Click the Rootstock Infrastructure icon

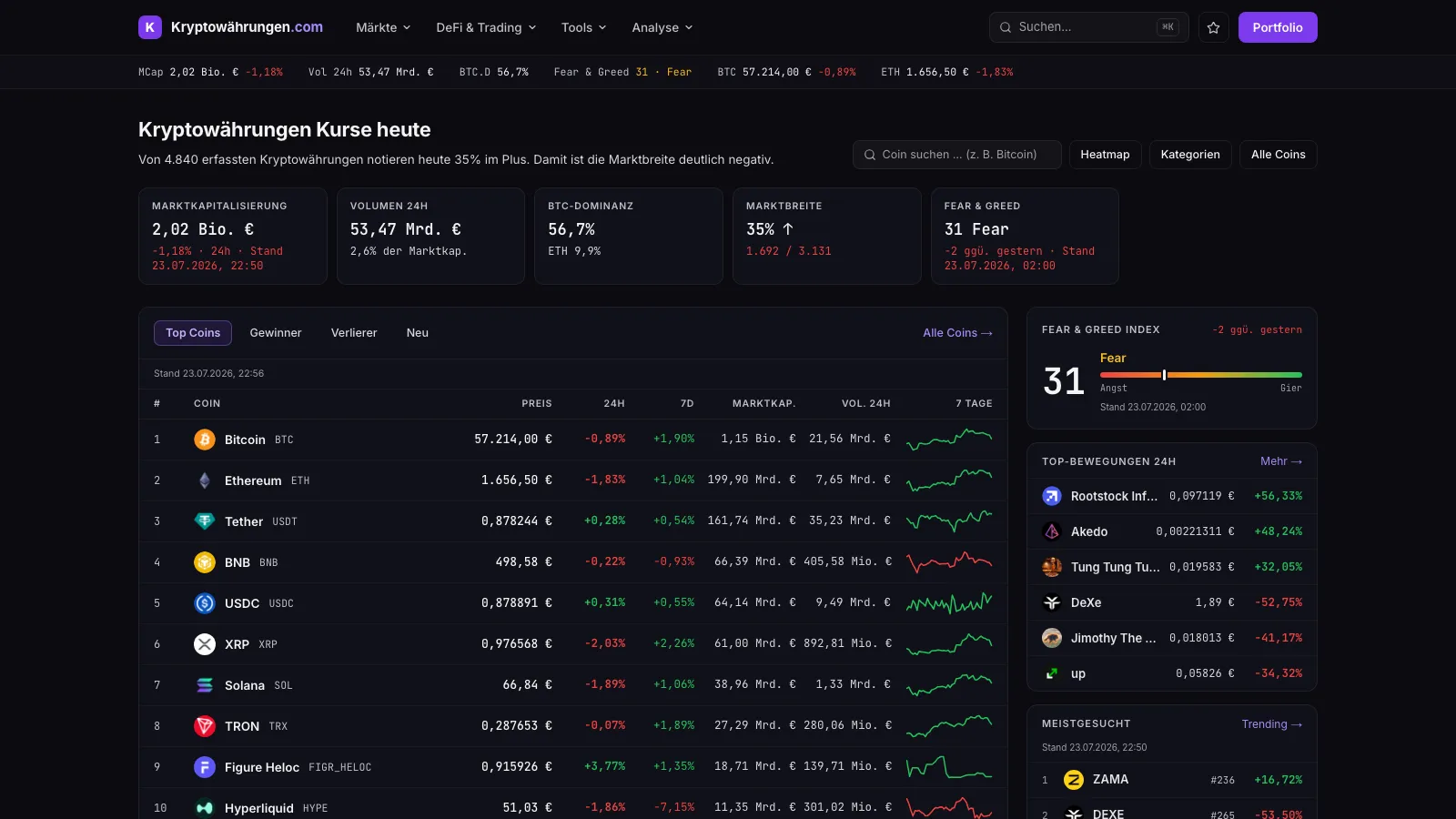1052,496
